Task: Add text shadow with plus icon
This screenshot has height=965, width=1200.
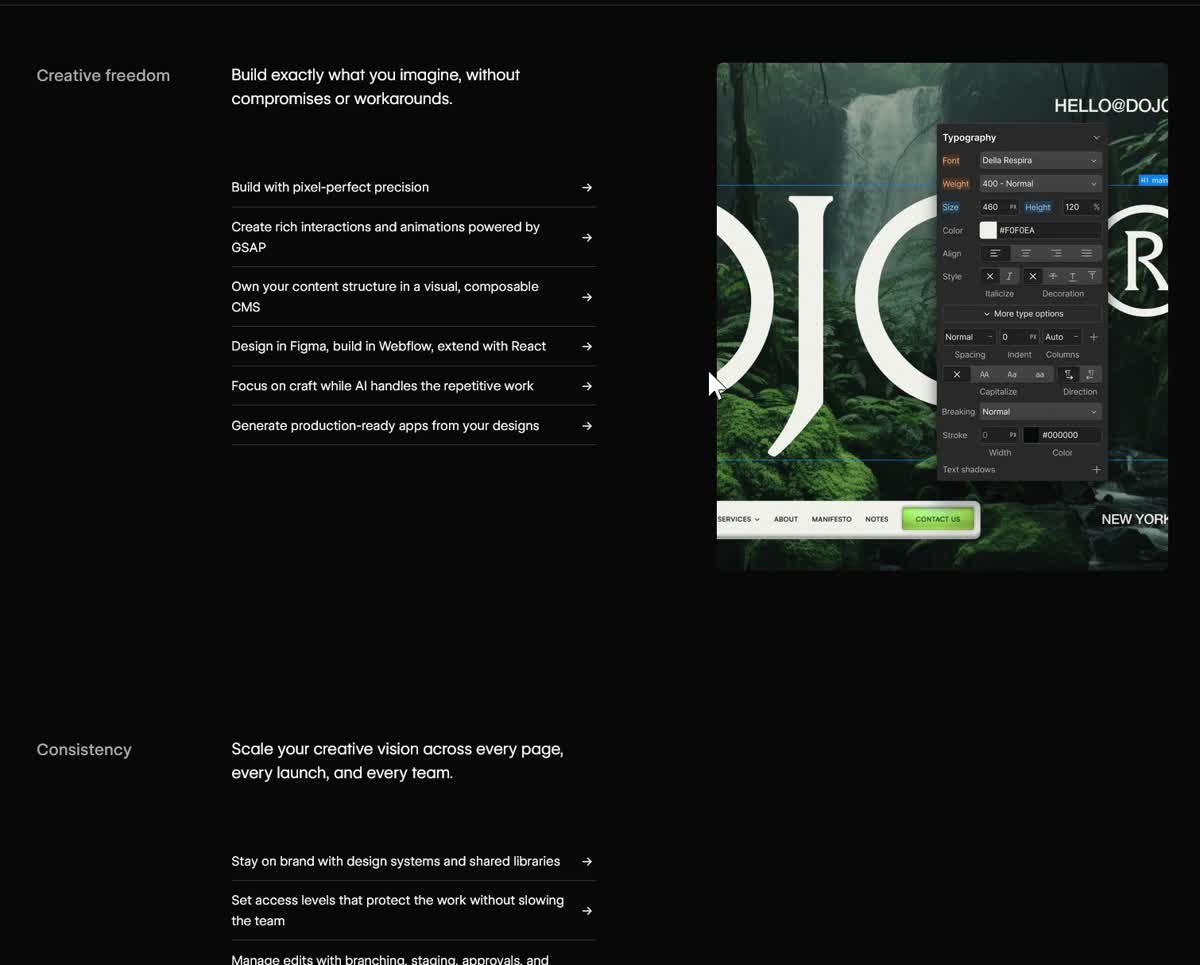Action: point(1096,470)
